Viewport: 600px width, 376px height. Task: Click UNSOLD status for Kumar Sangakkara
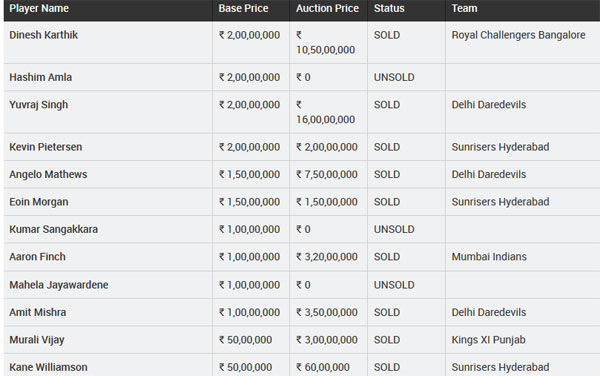pyautogui.click(x=394, y=230)
